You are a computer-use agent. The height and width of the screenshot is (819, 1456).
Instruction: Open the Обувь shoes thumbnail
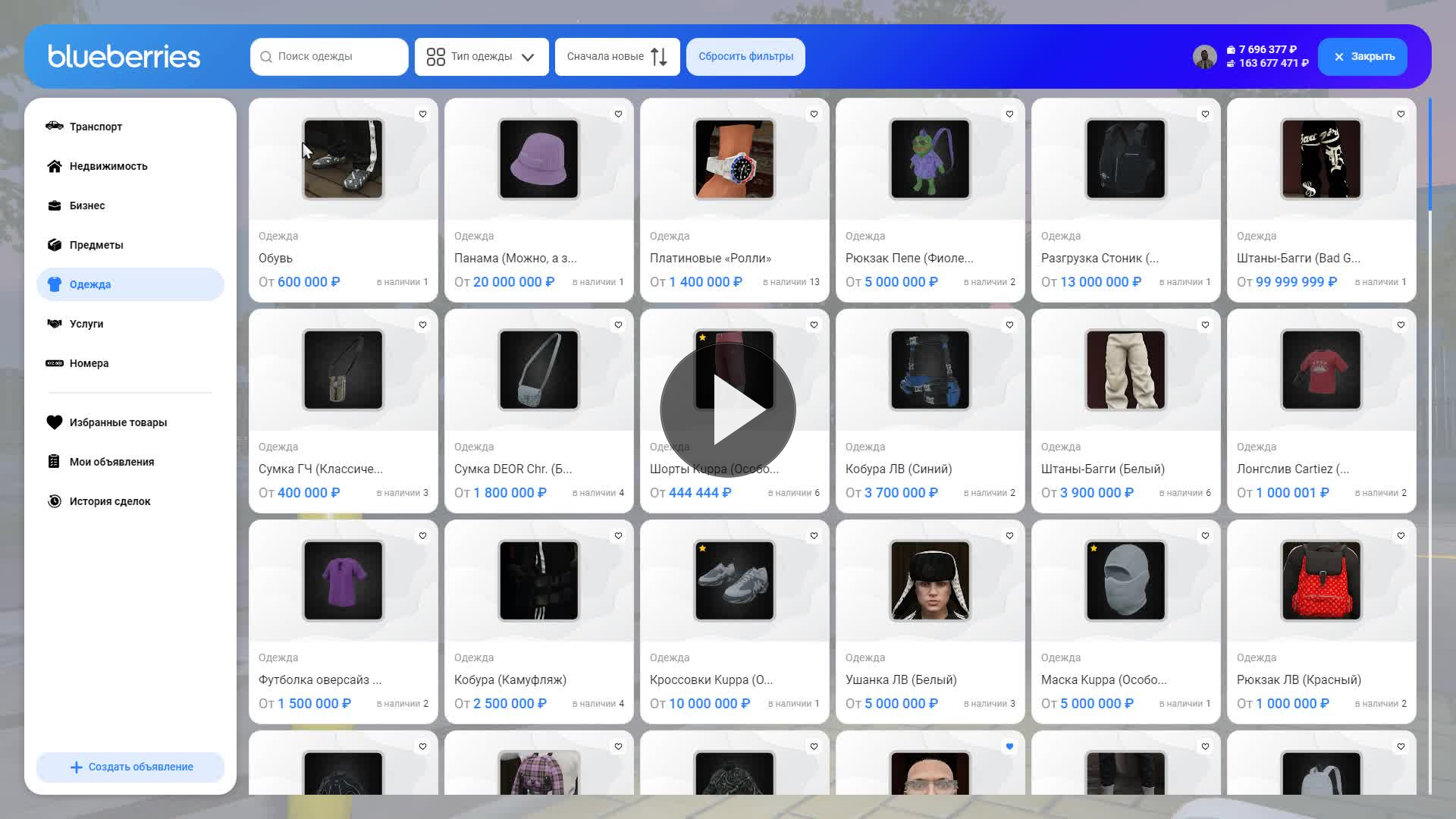click(344, 159)
